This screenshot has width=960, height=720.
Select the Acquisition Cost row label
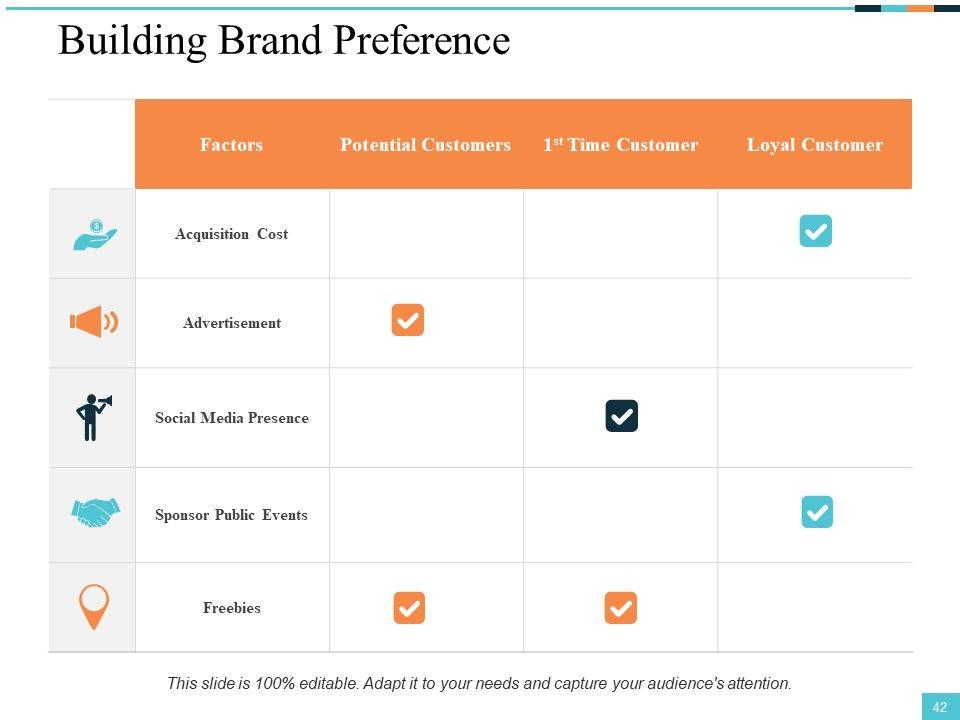[231, 234]
